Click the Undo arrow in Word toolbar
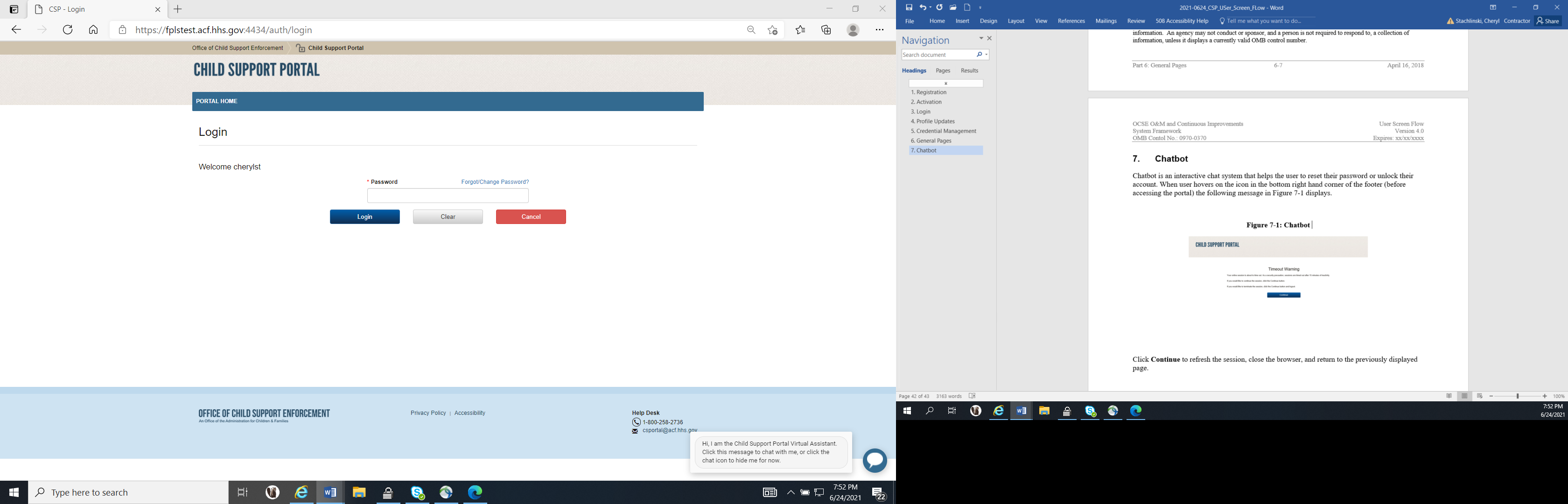Screen dimensions: 1568x504 (923, 7)
